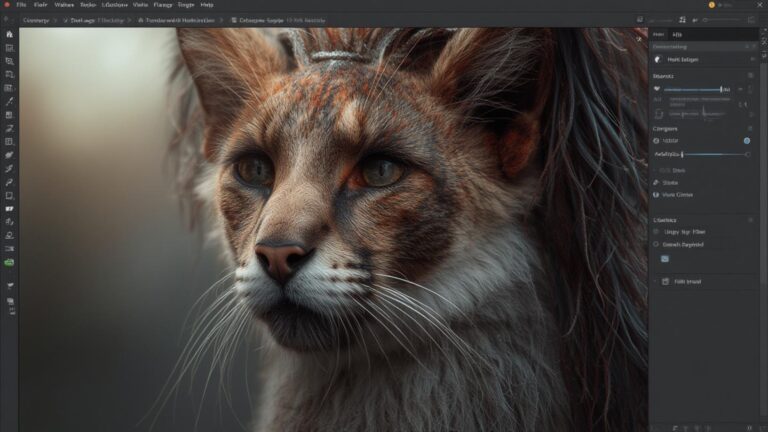Select the brush tool in left toolbar
The width and height of the screenshot is (768, 432).
click(9, 101)
